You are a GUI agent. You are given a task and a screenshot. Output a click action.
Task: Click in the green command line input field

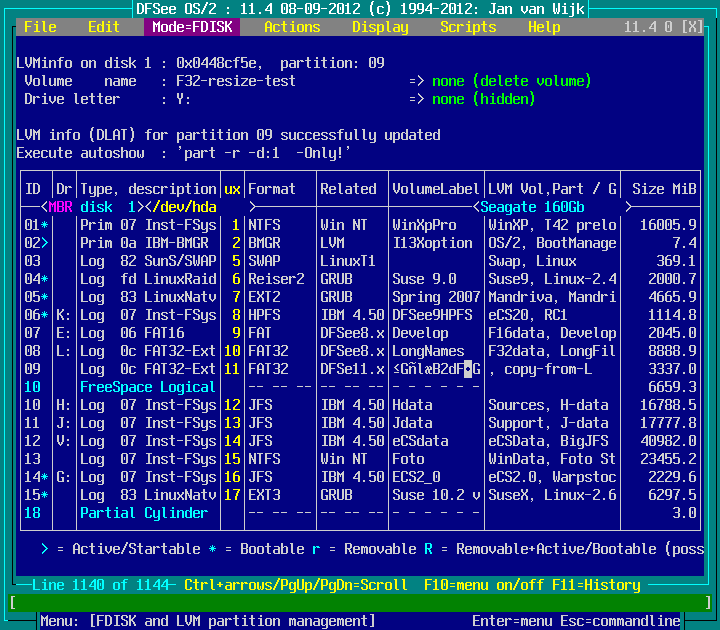click(x=360, y=603)
